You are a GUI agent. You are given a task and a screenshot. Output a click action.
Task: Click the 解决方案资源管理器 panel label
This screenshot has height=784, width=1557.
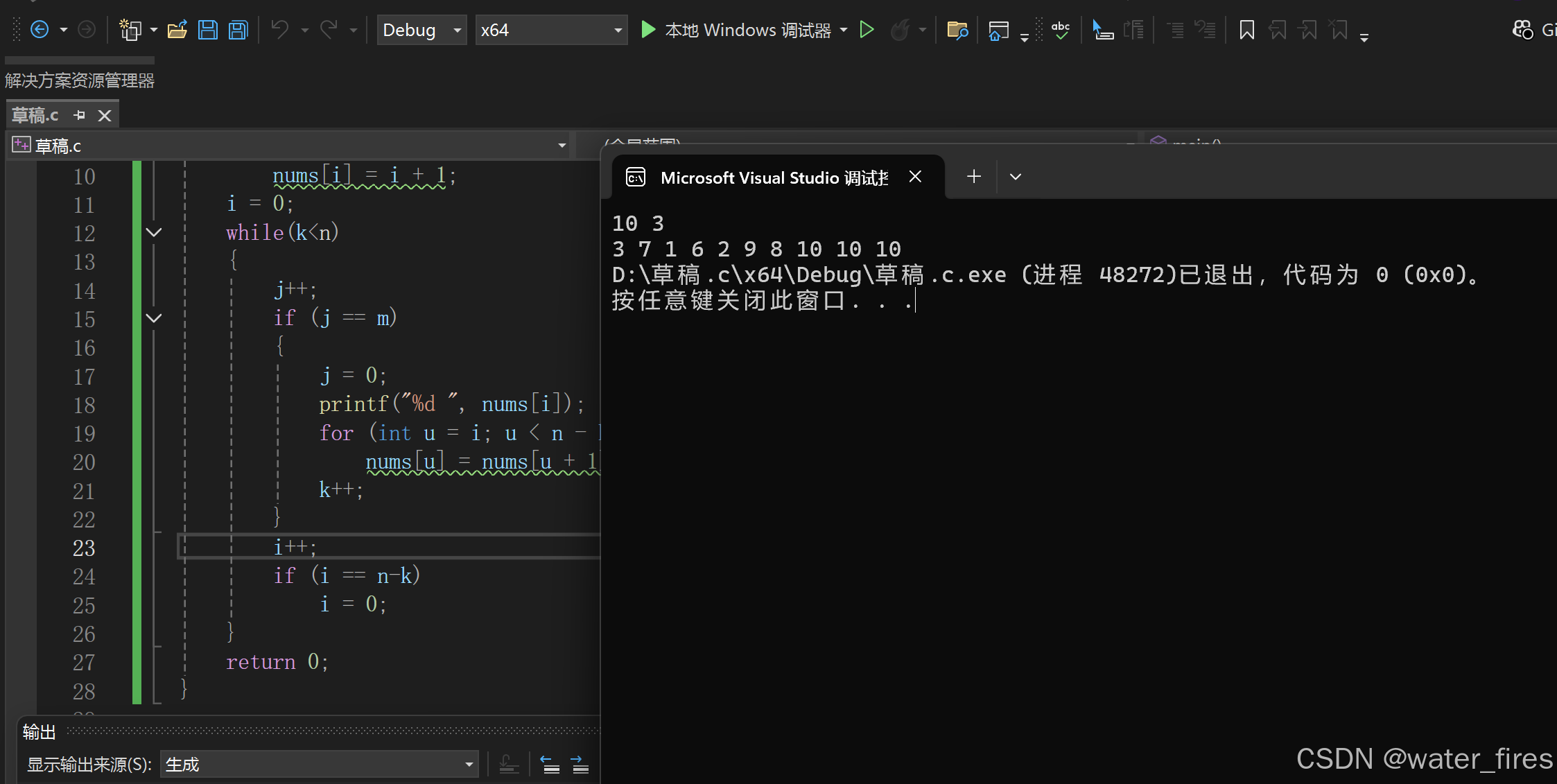[x=79, y=80]
